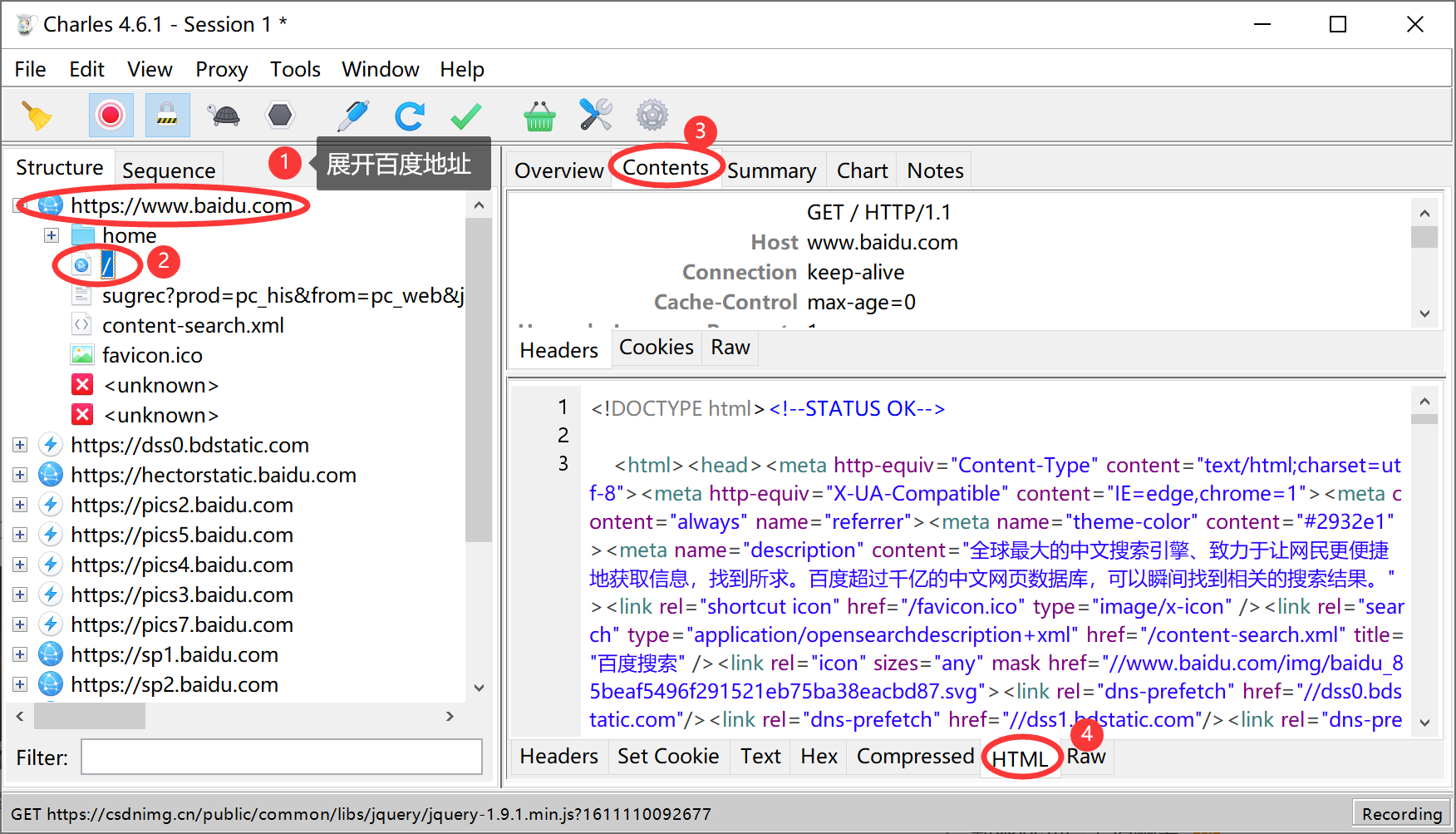Open the File menu
1456x834 pixels.
[x=30, y=69]
